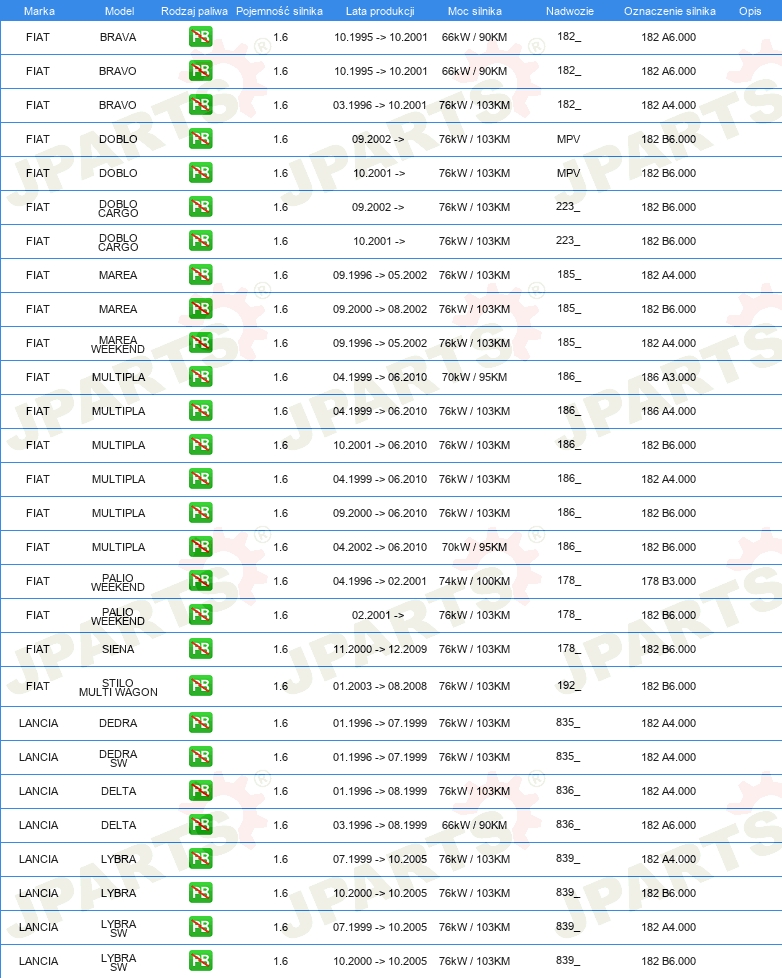Select the BRAVA model cell
Viewport: 782px width, 978px height.
[x=118, y=37]
